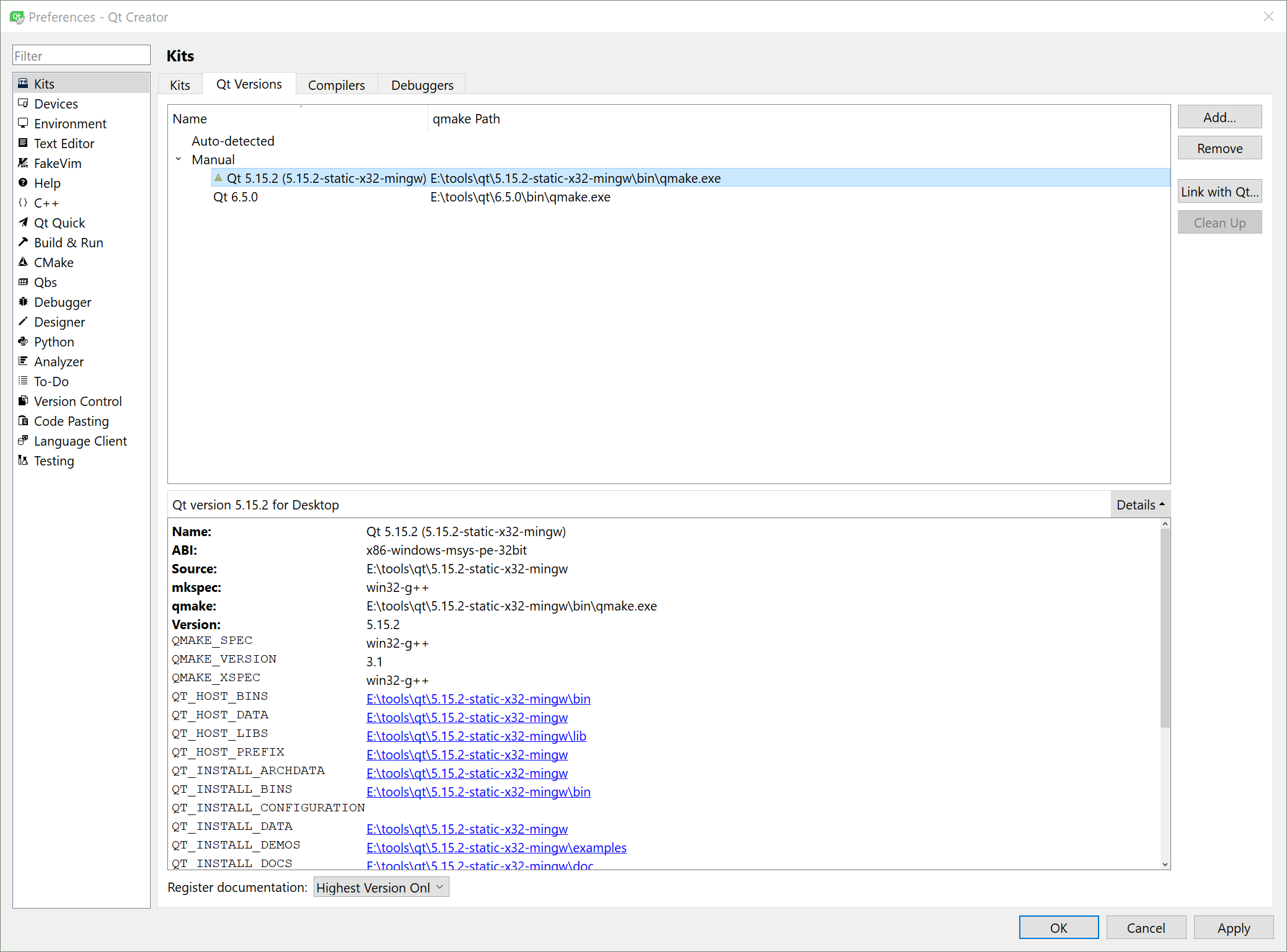The image size is (1287, 952).
Task: Click the Filter input field
Action: (x=81, y=55)
